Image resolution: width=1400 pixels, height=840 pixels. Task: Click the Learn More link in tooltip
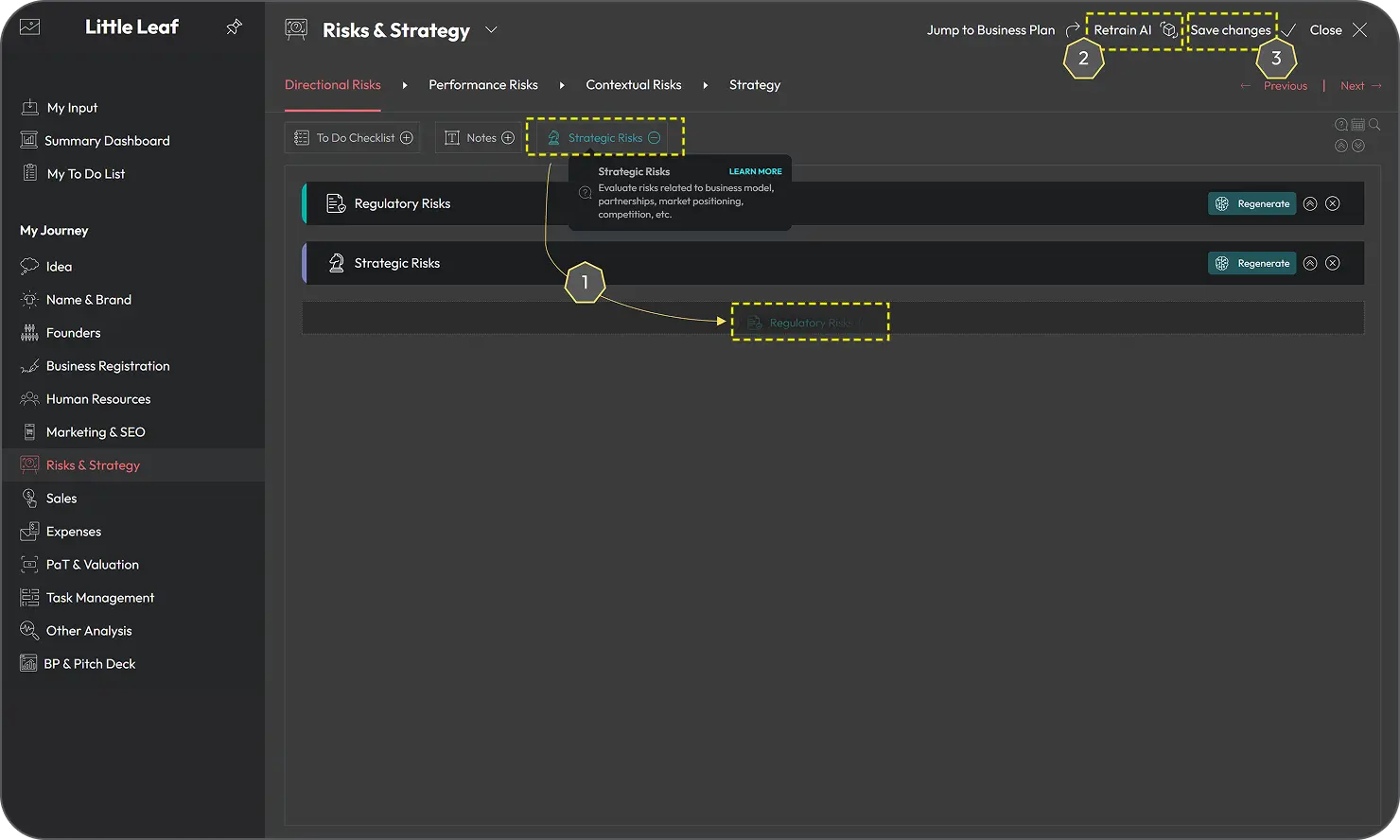tap(755, 172)
